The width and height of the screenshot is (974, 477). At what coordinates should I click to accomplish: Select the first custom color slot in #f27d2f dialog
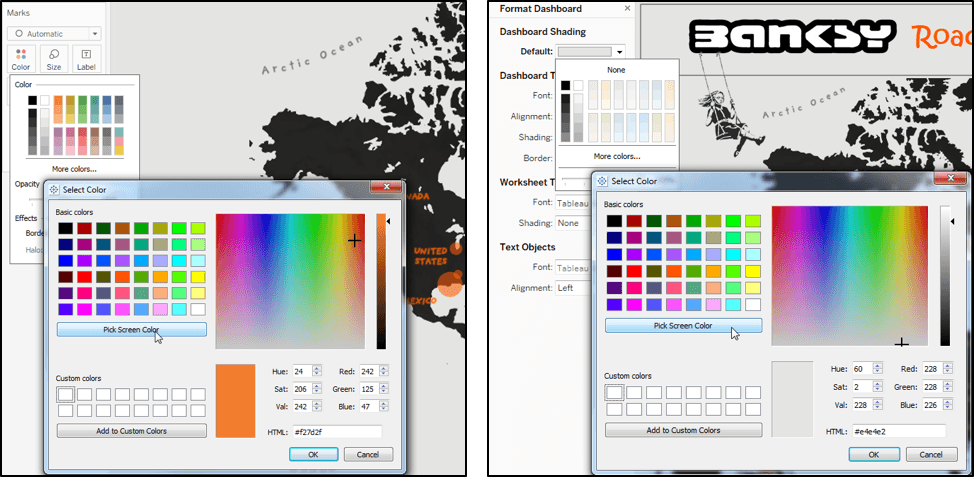[x=65, y=394]
